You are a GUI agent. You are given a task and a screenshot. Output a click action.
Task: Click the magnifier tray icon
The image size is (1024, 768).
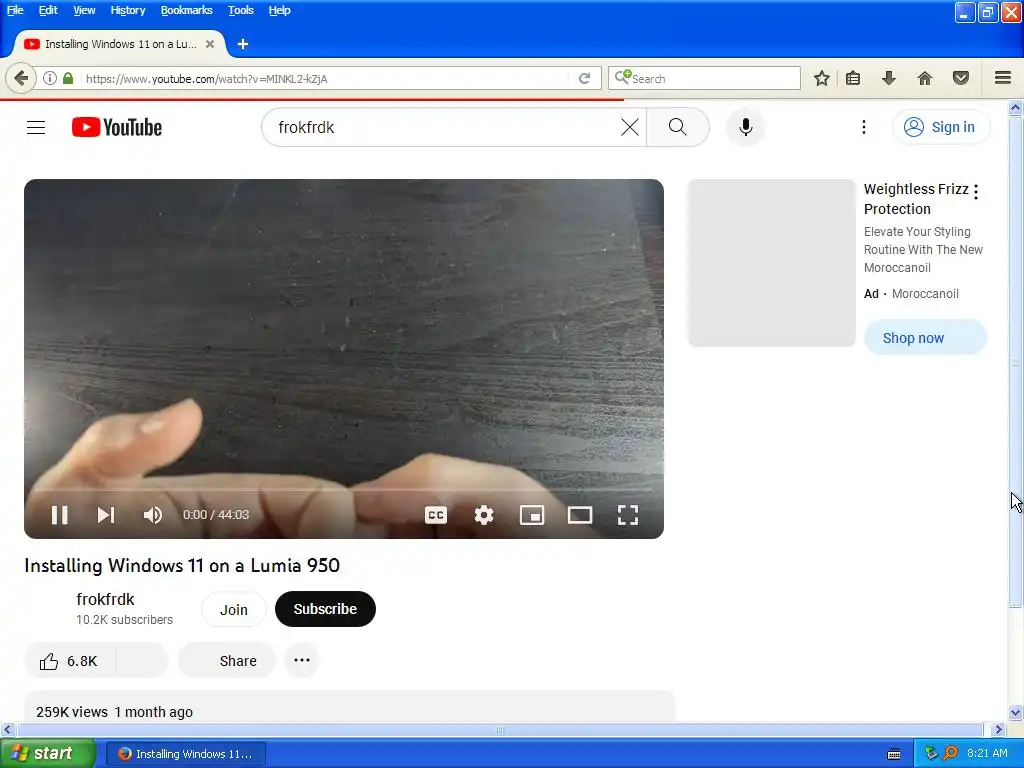[x=950, y=753]
